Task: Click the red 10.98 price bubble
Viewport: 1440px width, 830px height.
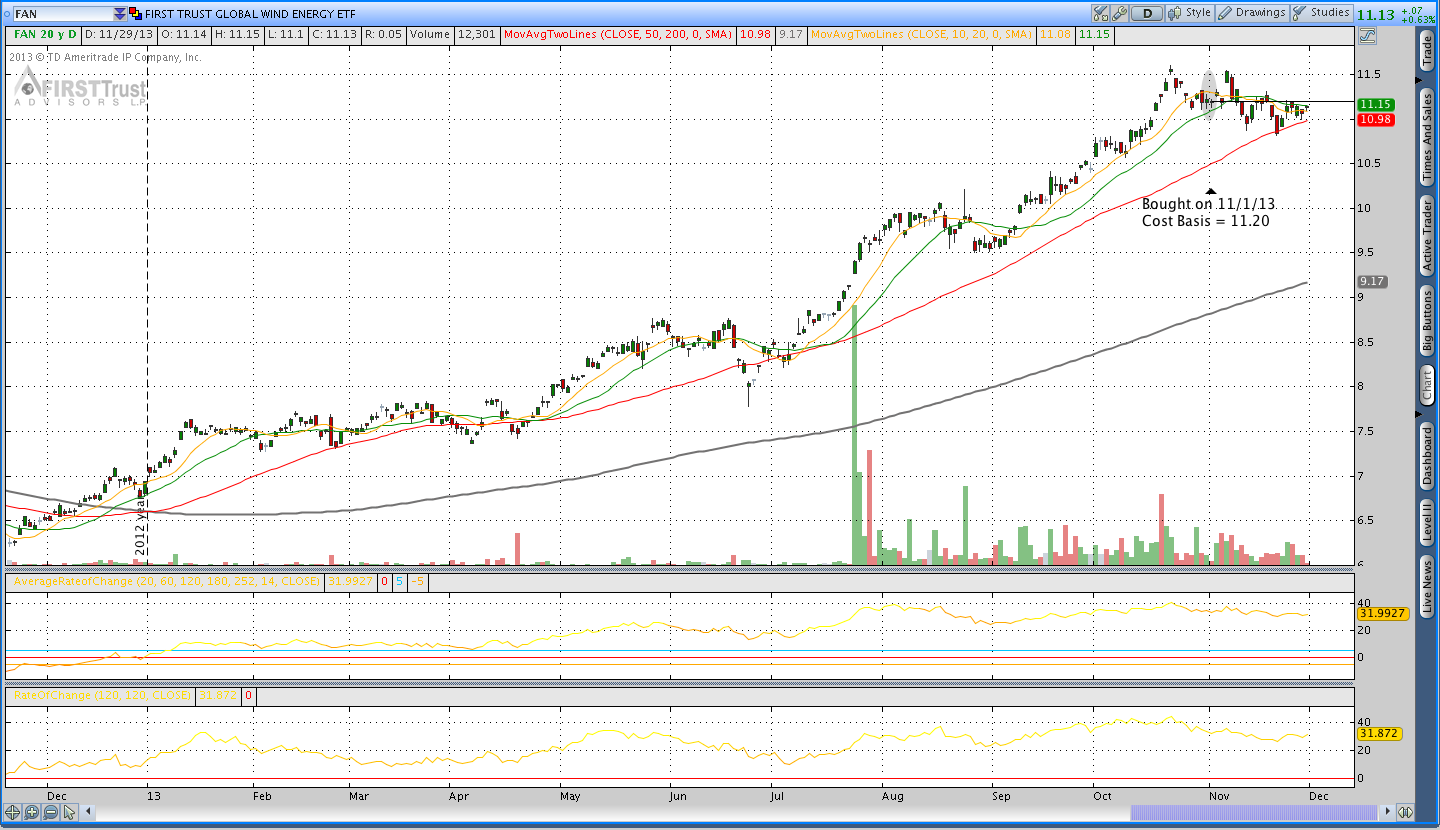Action: click(1376, 120)
